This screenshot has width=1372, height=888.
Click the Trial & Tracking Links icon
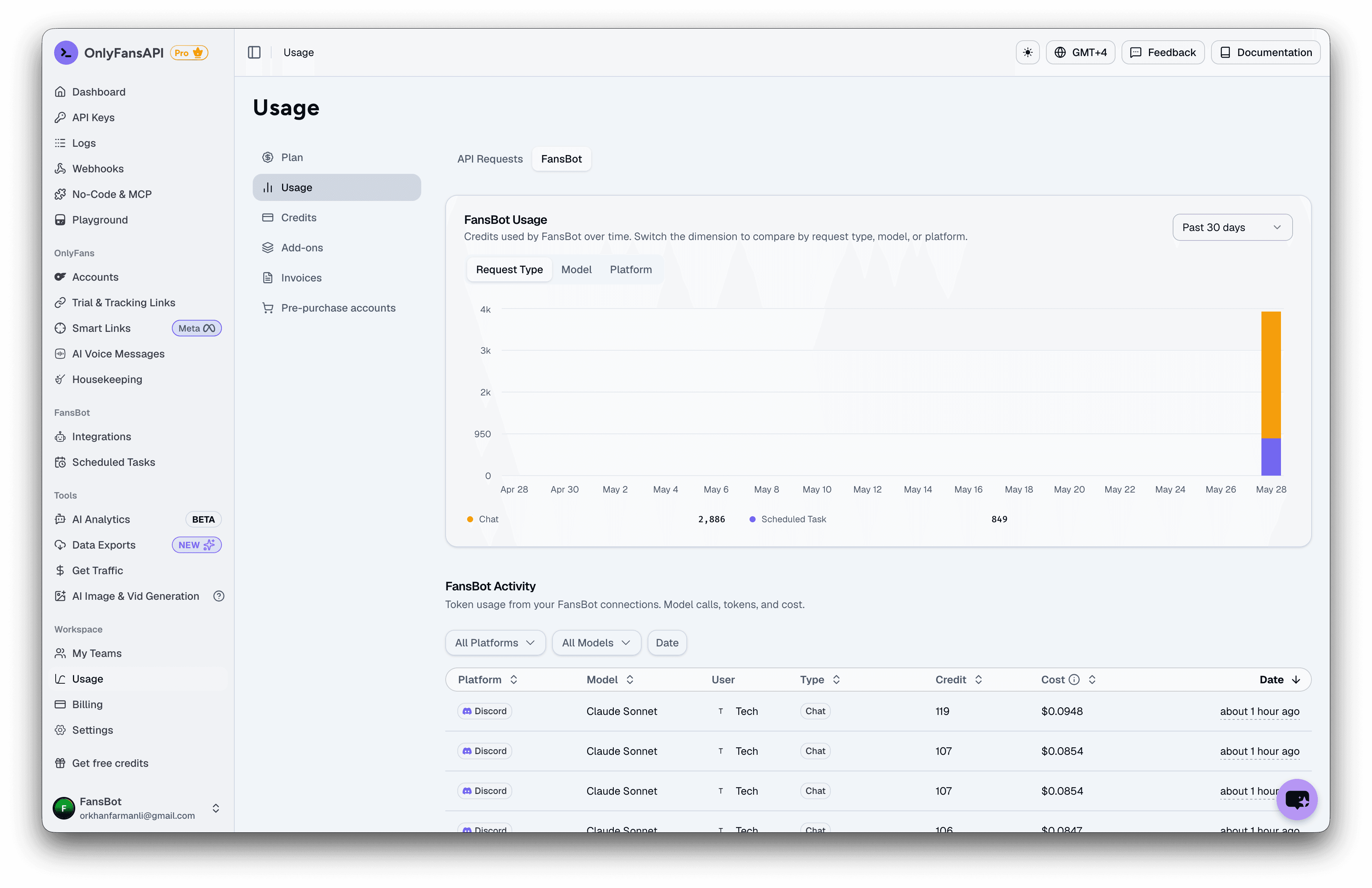click(60, 302)
